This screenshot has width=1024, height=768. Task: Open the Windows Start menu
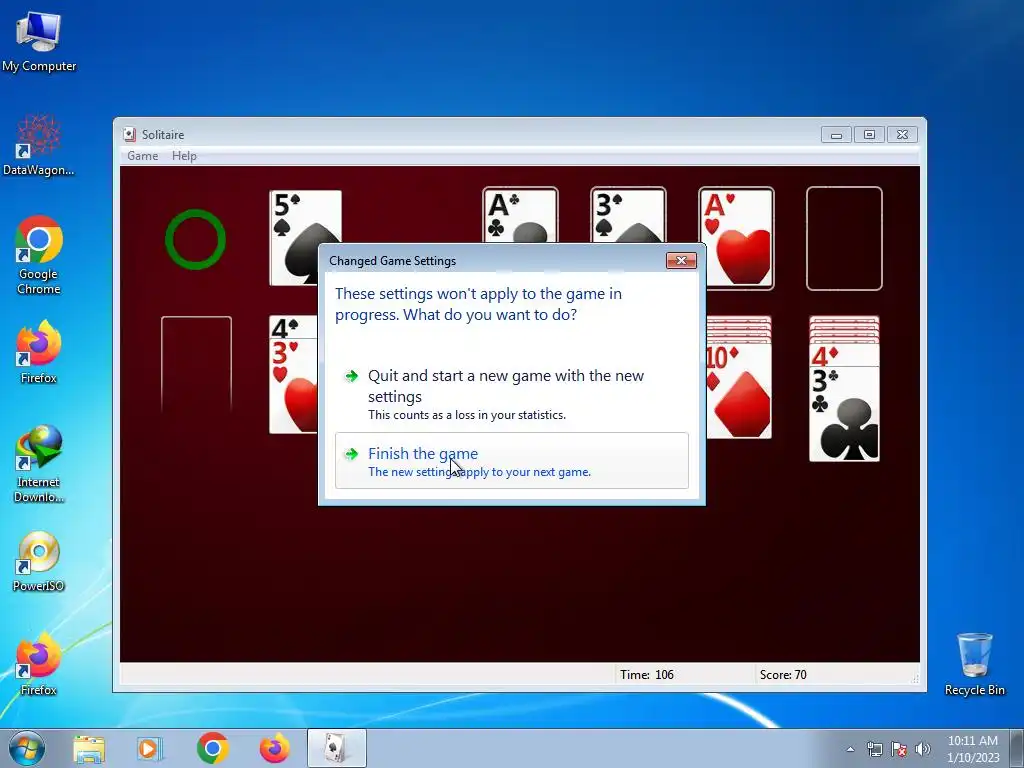(x=27, y=748)
